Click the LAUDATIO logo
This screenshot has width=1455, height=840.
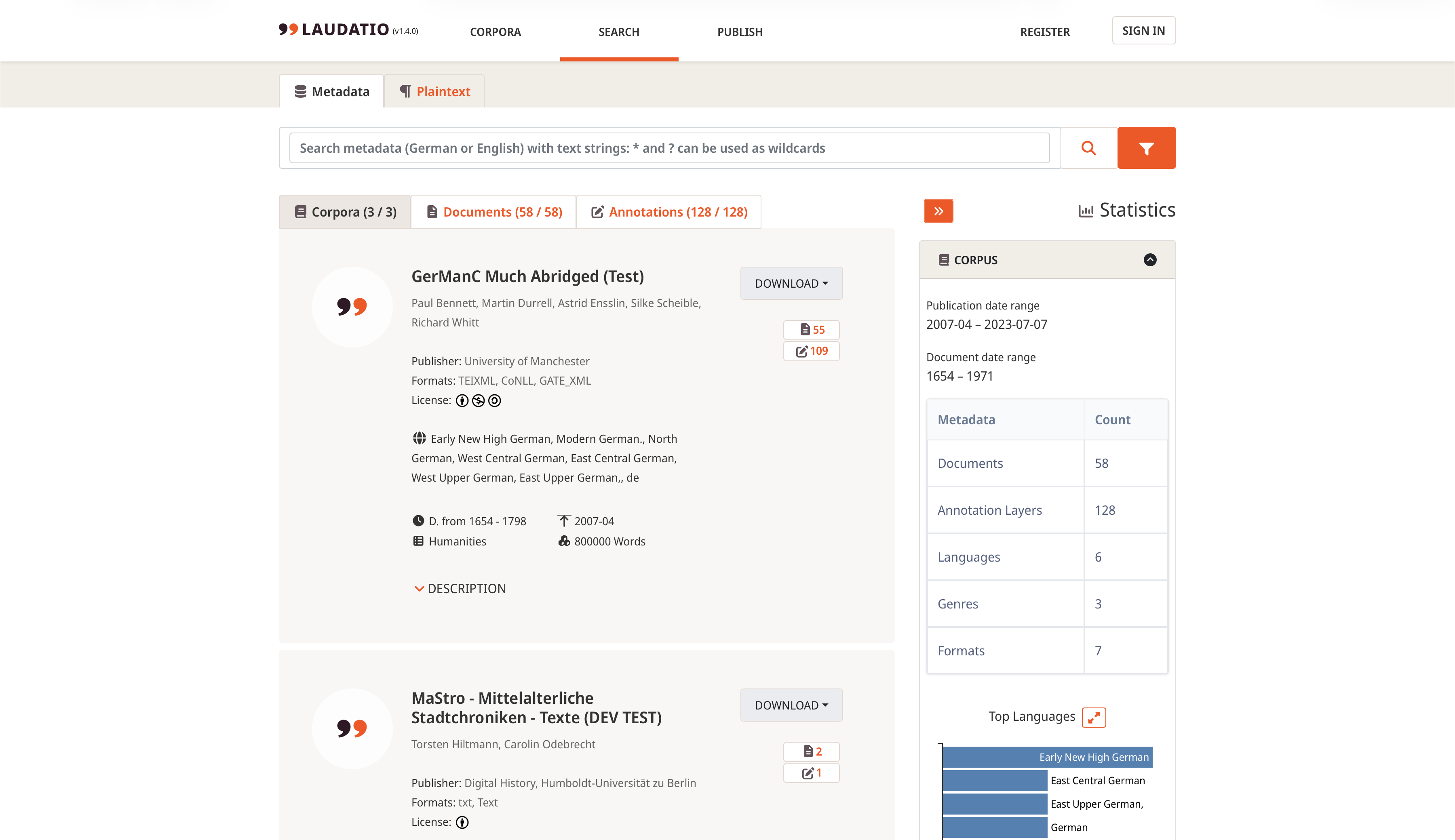[x=334, y=29]
